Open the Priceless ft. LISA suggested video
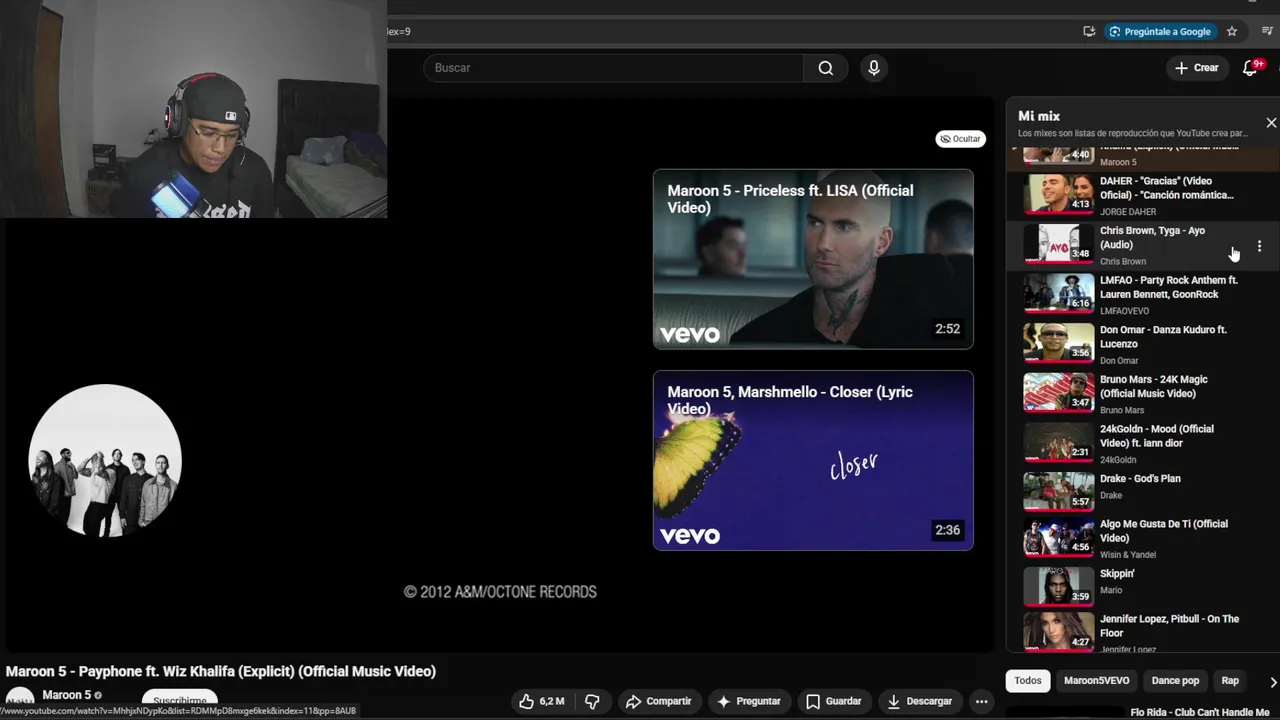 (x=813, y=259)
